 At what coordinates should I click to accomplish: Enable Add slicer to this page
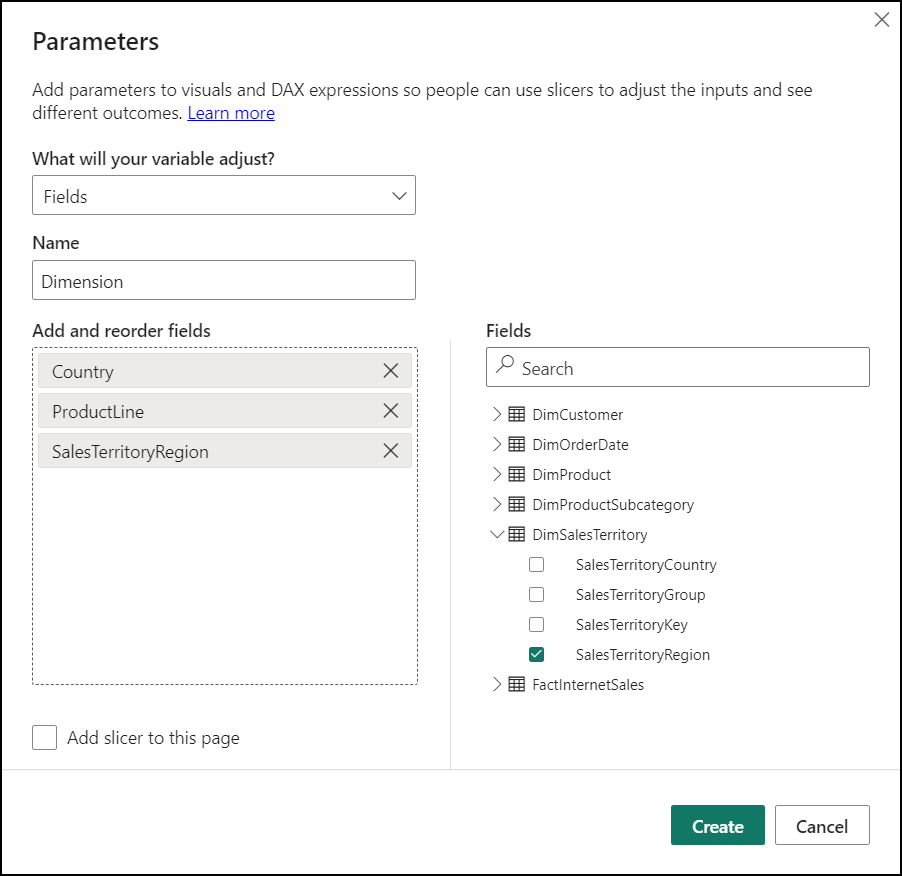coord(44,737)
